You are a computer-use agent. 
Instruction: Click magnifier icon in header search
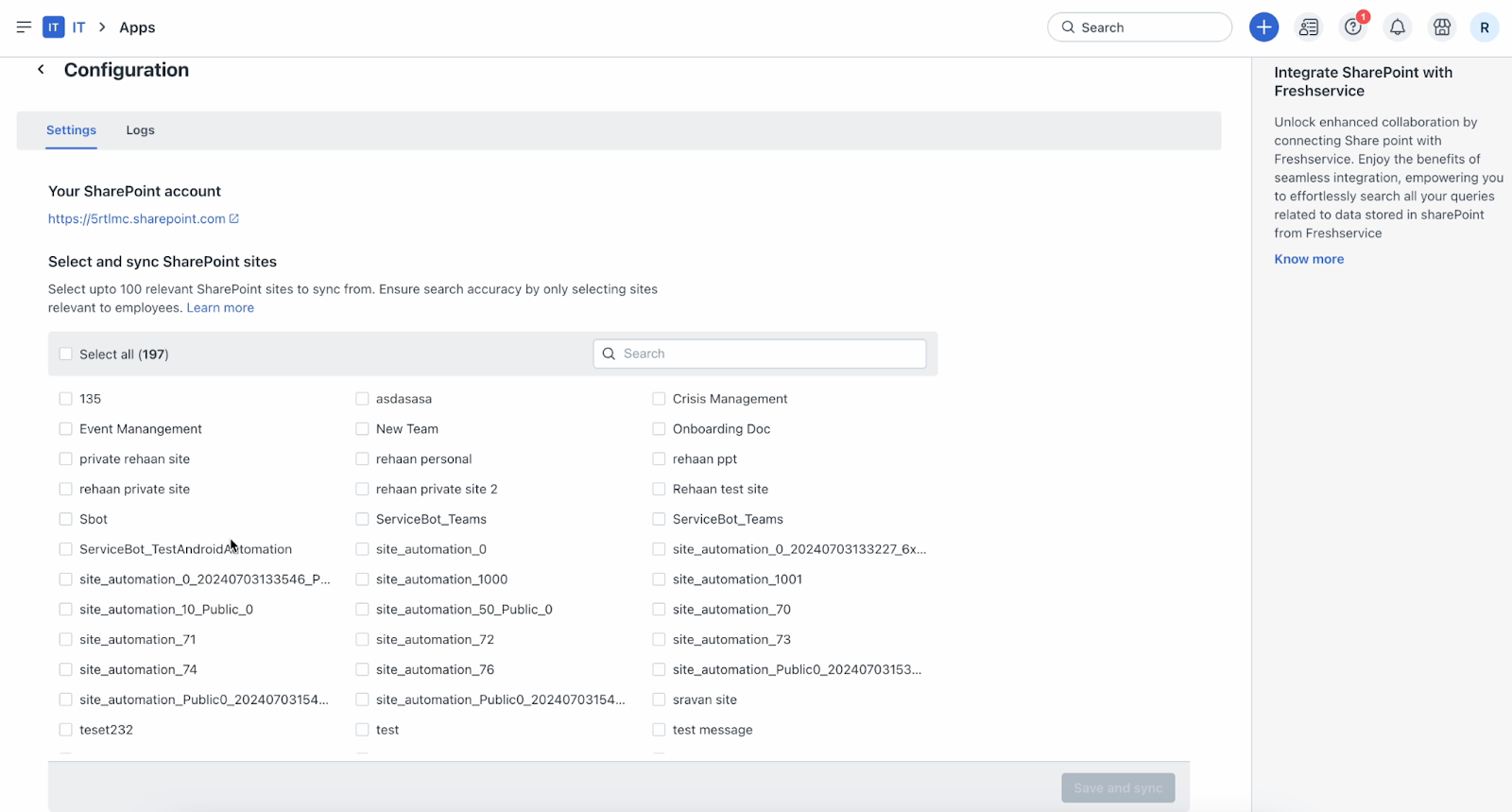pos(1068,27)
